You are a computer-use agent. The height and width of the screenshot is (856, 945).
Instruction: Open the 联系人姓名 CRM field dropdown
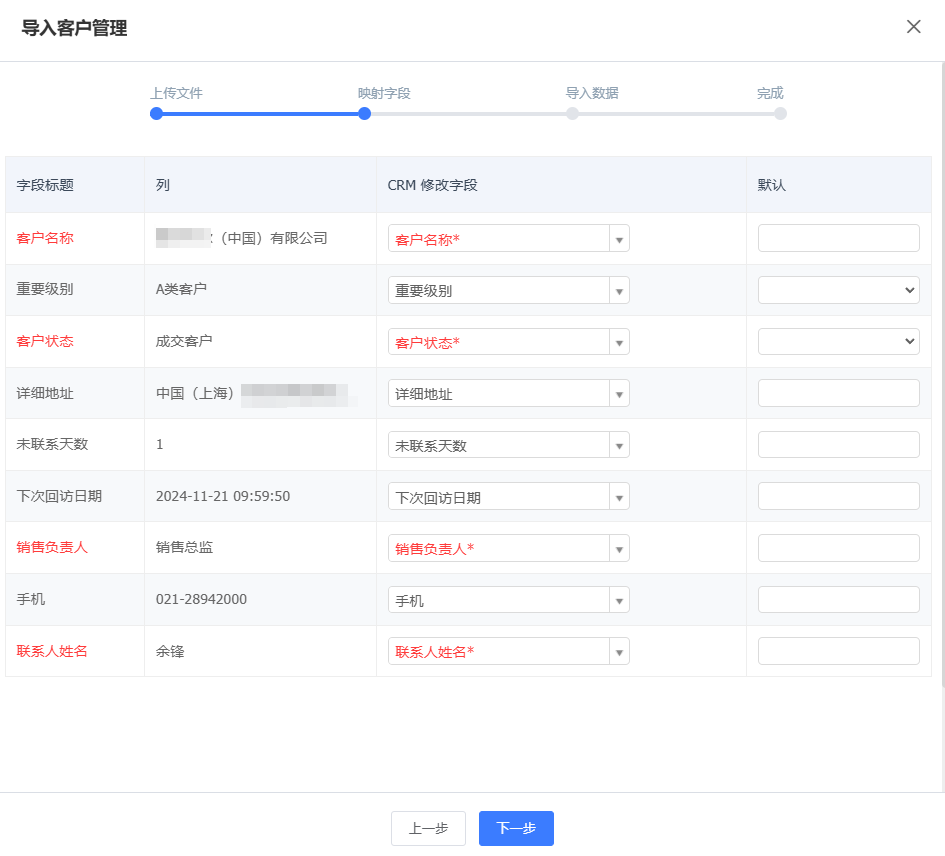pos(508,652)
